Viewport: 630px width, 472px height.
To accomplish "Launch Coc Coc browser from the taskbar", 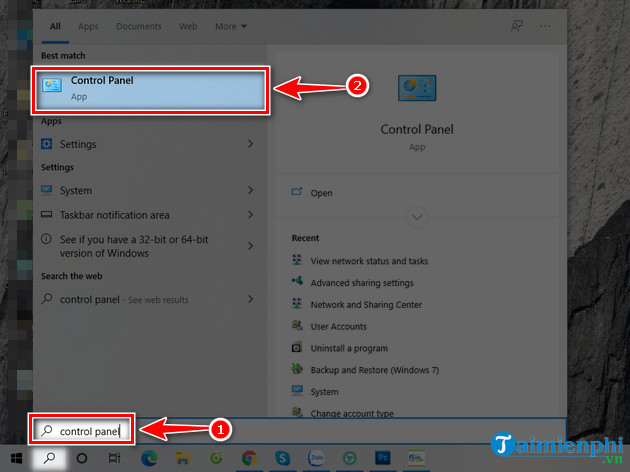I will tap(216, 458).
